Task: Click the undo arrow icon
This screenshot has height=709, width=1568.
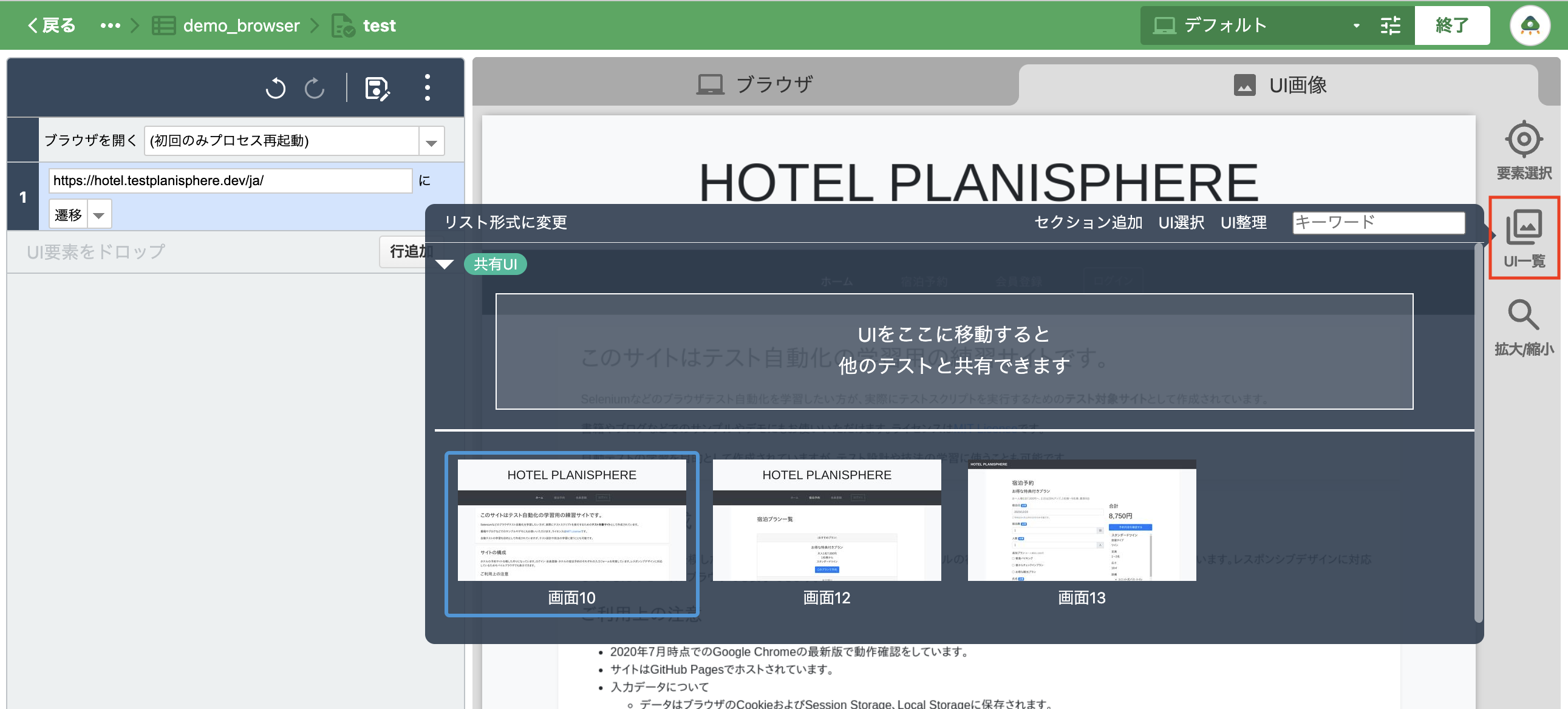Action: click(x=275, y=88)
